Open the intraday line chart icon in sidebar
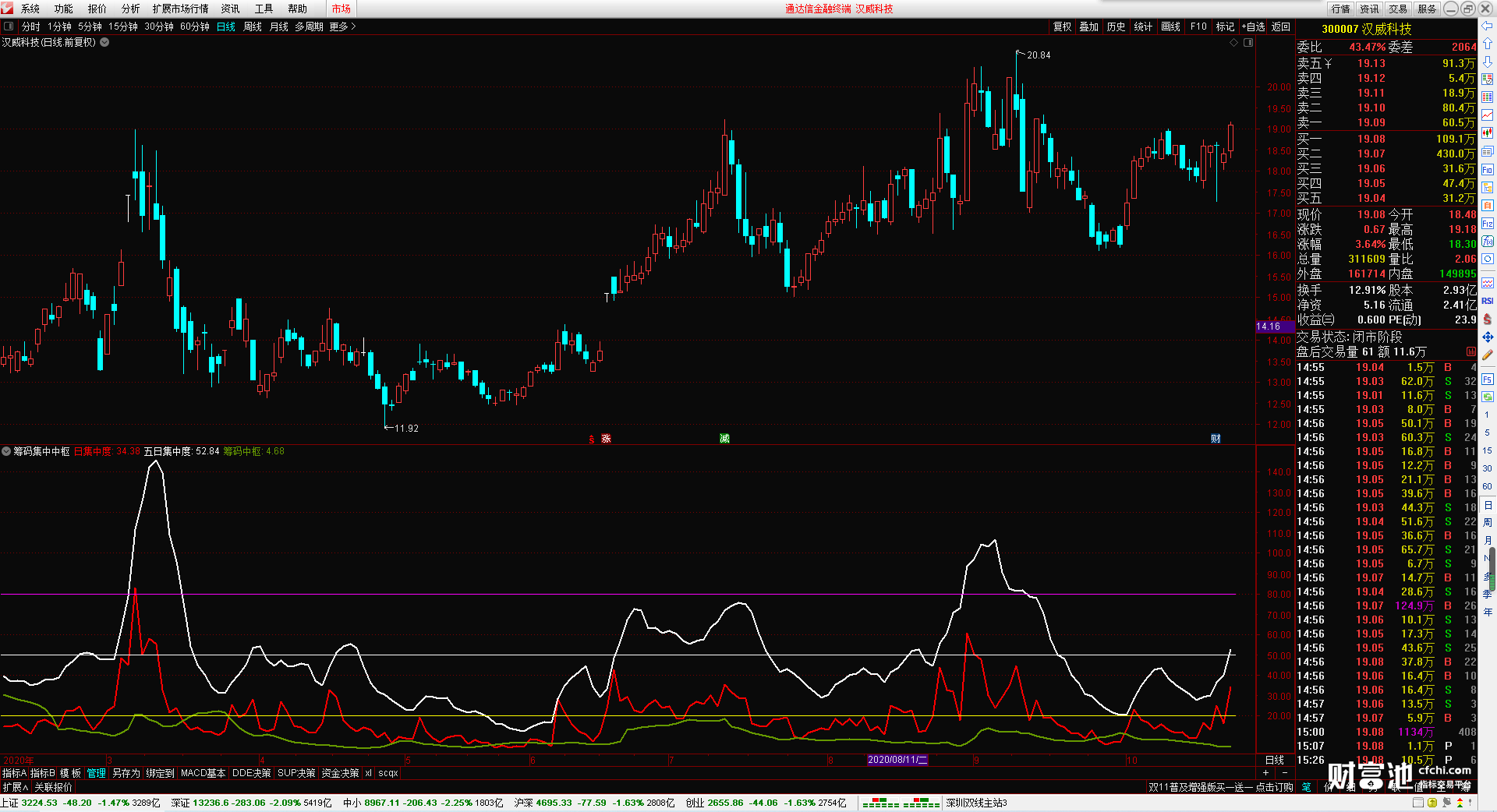Viewport: 1497px width, 812px height. [1488, 115]
